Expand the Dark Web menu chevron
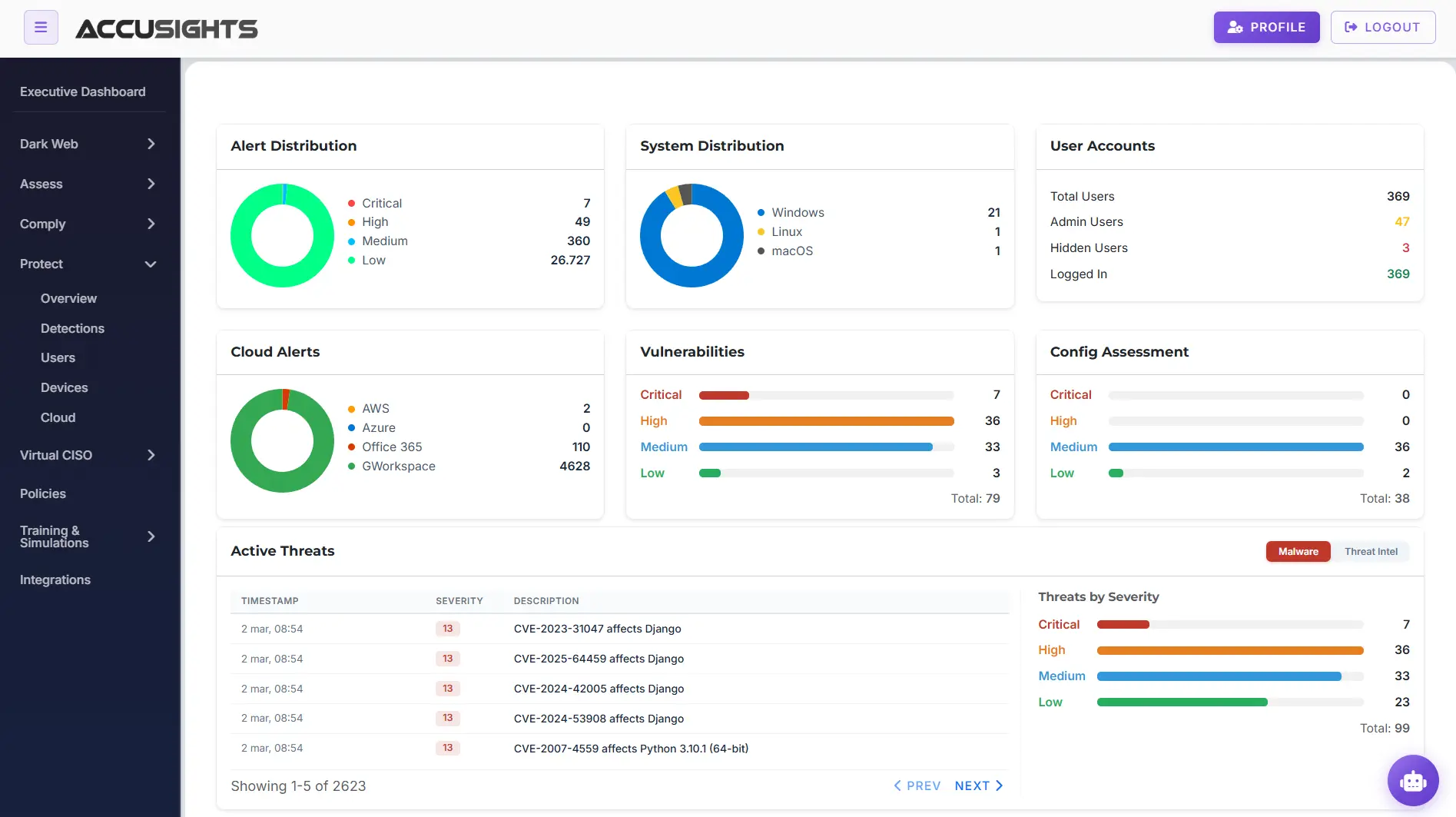 (151, 144)
